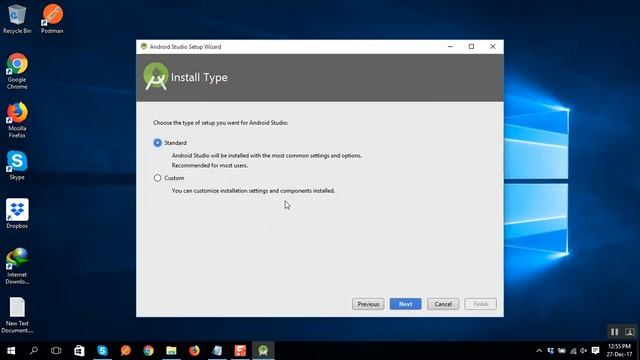Select New Text Document file on desktop
The width and height of the screenshot is (640, 360).
17,315
